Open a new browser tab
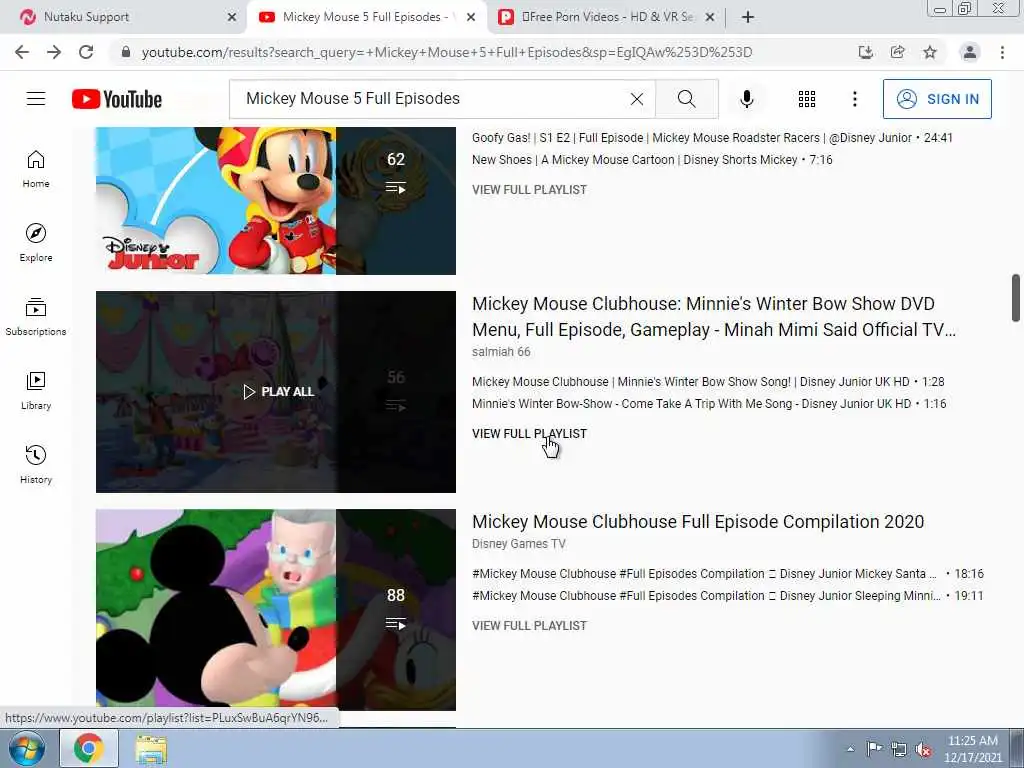The height and width of the screenshot is (768, 1024). coord(748,17)
